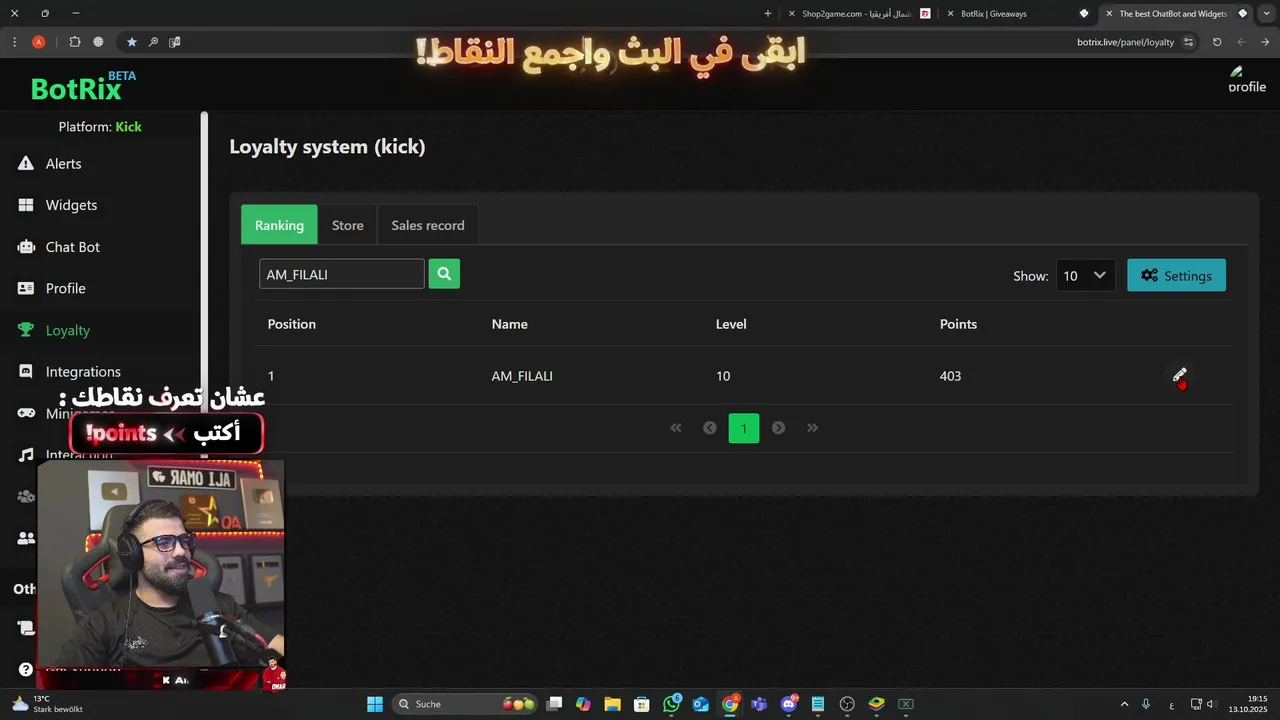View site information next to the URL

click(x=1188, y=42)
